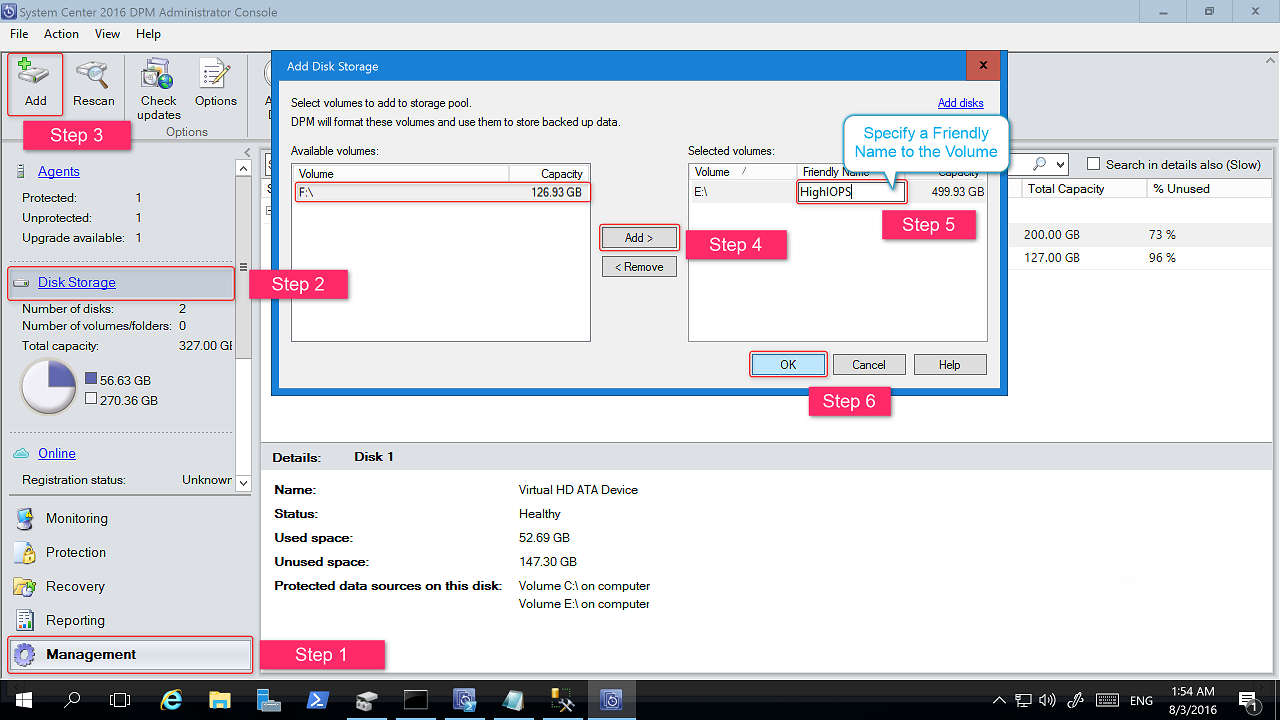Click the Online status icon
Image resolution: width=1280 pixels, height=720 pixels.
[22, 453]
